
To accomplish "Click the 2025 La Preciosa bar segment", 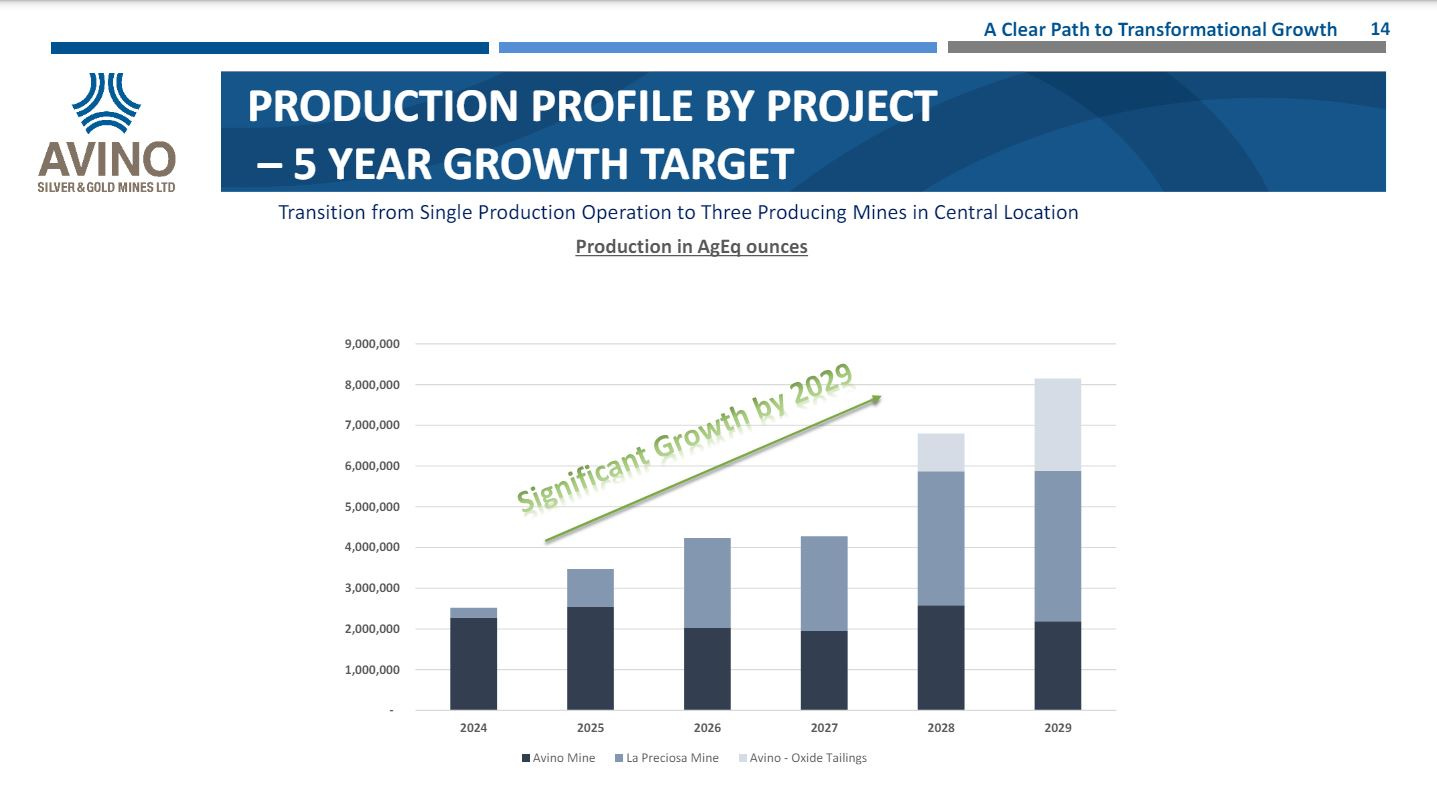I will coord(590,588).
